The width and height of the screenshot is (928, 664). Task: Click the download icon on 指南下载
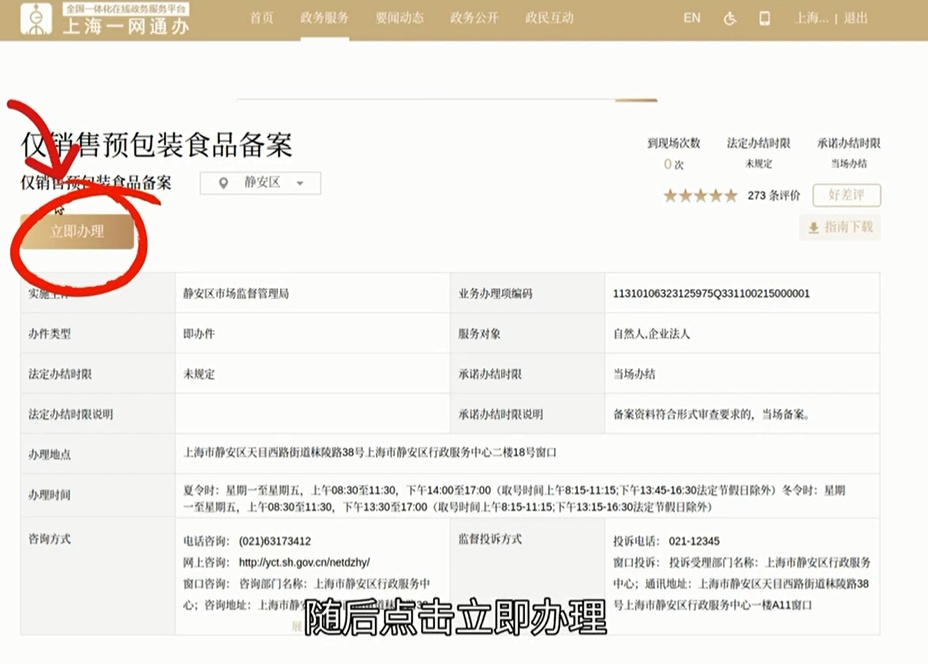[x=813, y=228]
